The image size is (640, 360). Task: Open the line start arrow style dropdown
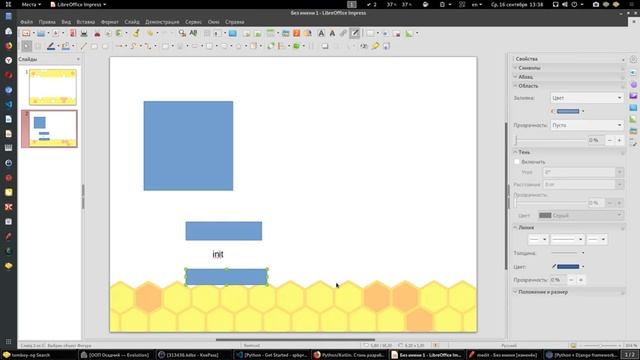pos(538,239)
